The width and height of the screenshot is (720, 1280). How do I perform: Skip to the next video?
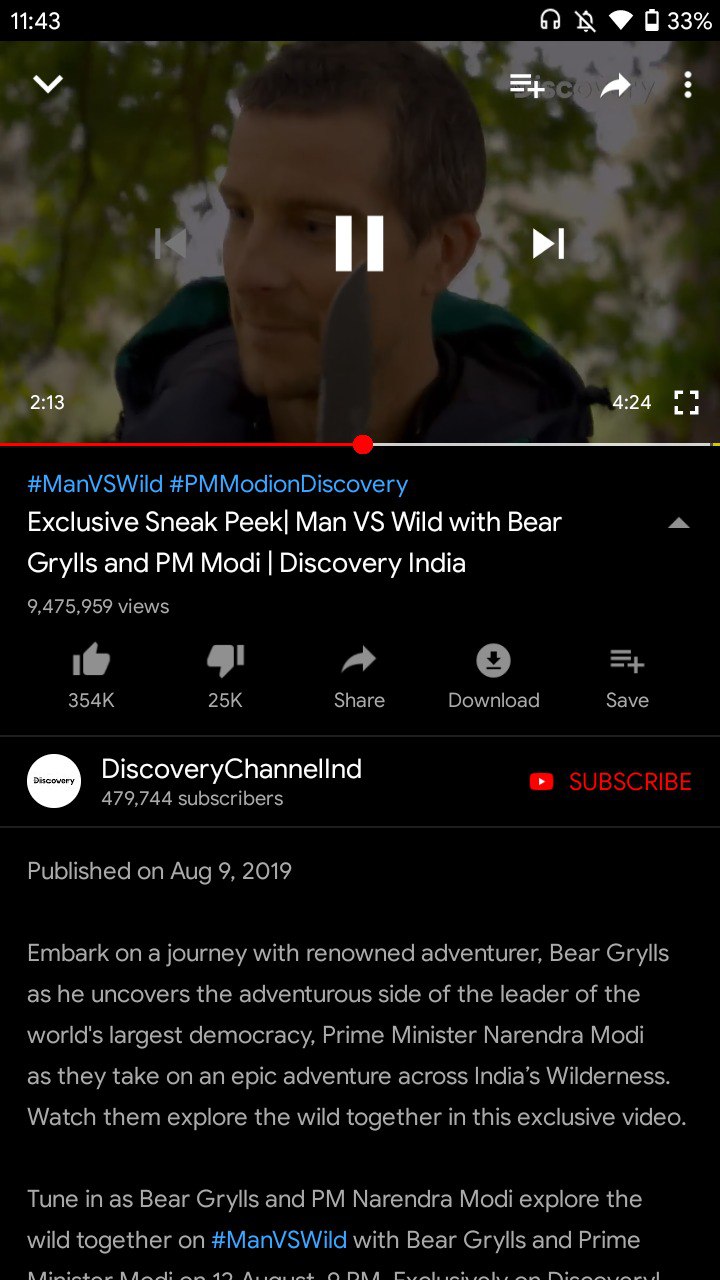[x=548, y=243]
